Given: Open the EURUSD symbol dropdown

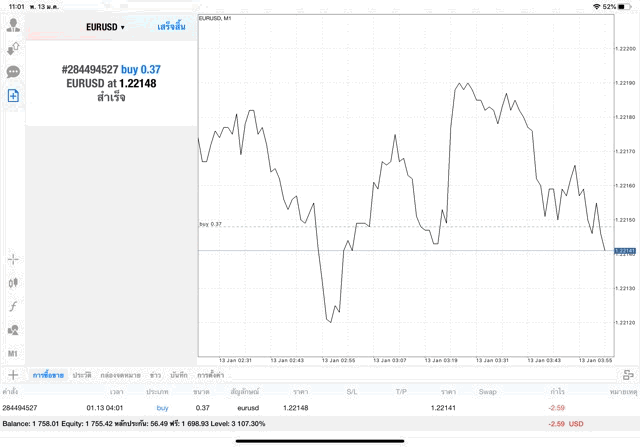Looking at the screenshot, I should 105,27.
